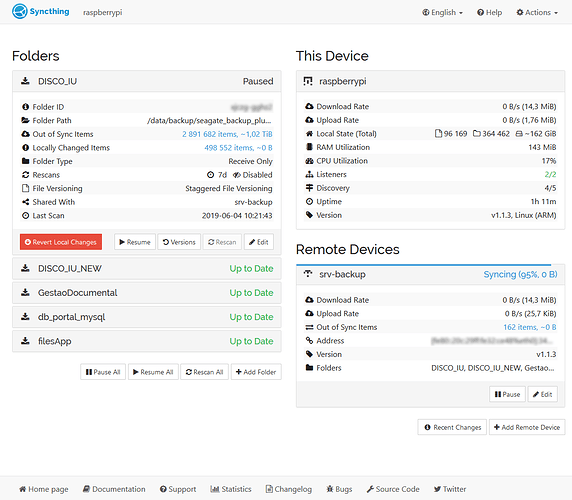
Task: Open the locally changed items link
Action: (238, 148)
